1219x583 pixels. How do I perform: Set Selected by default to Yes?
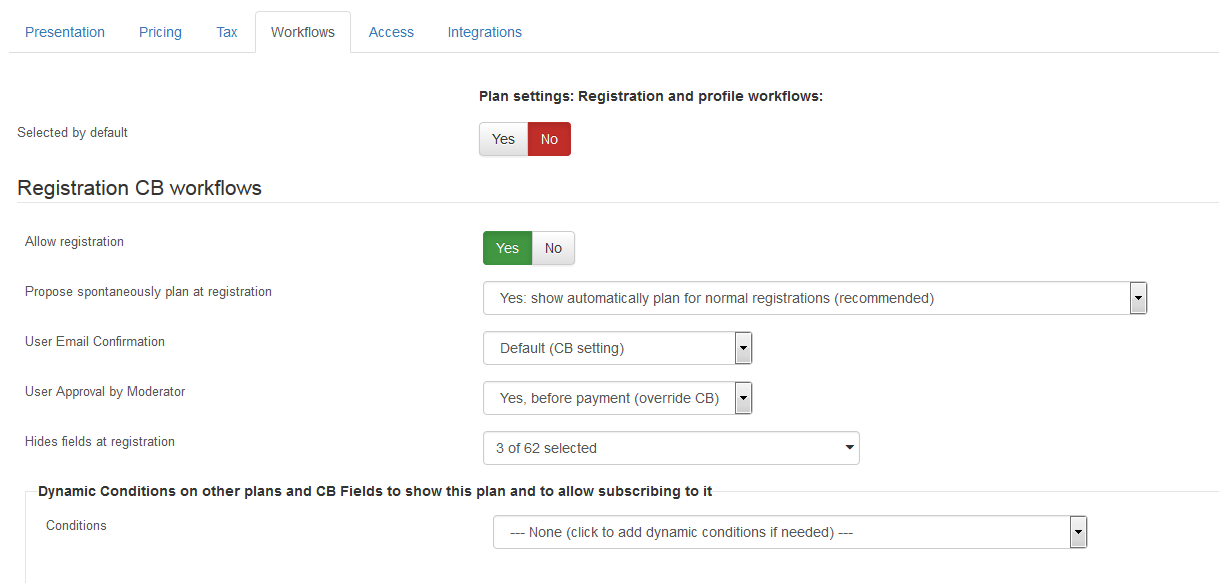[x=504, y=139]
